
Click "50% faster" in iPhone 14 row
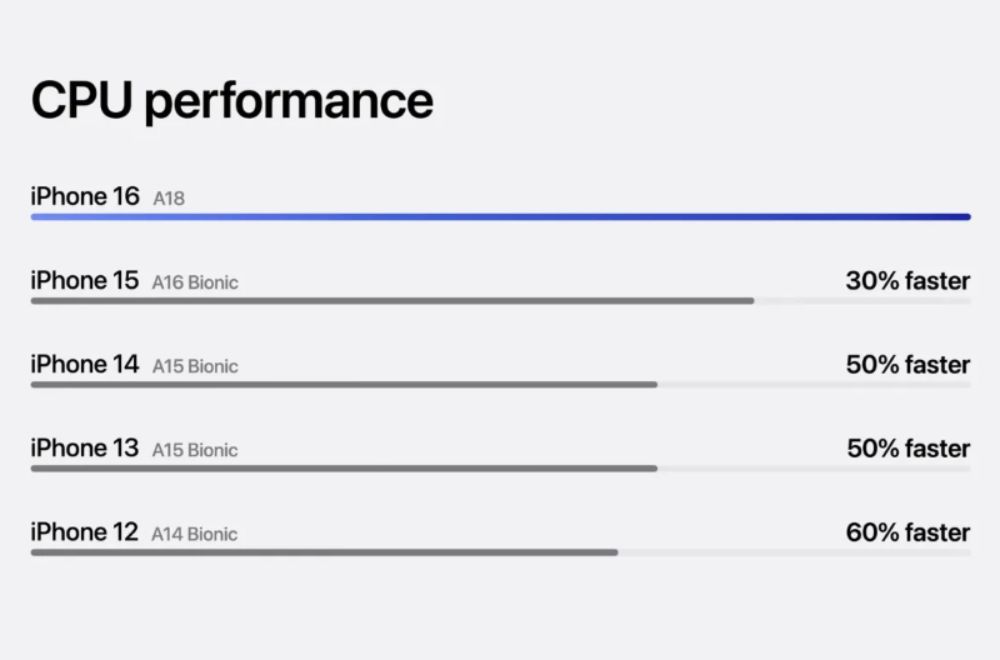(907, 365)
